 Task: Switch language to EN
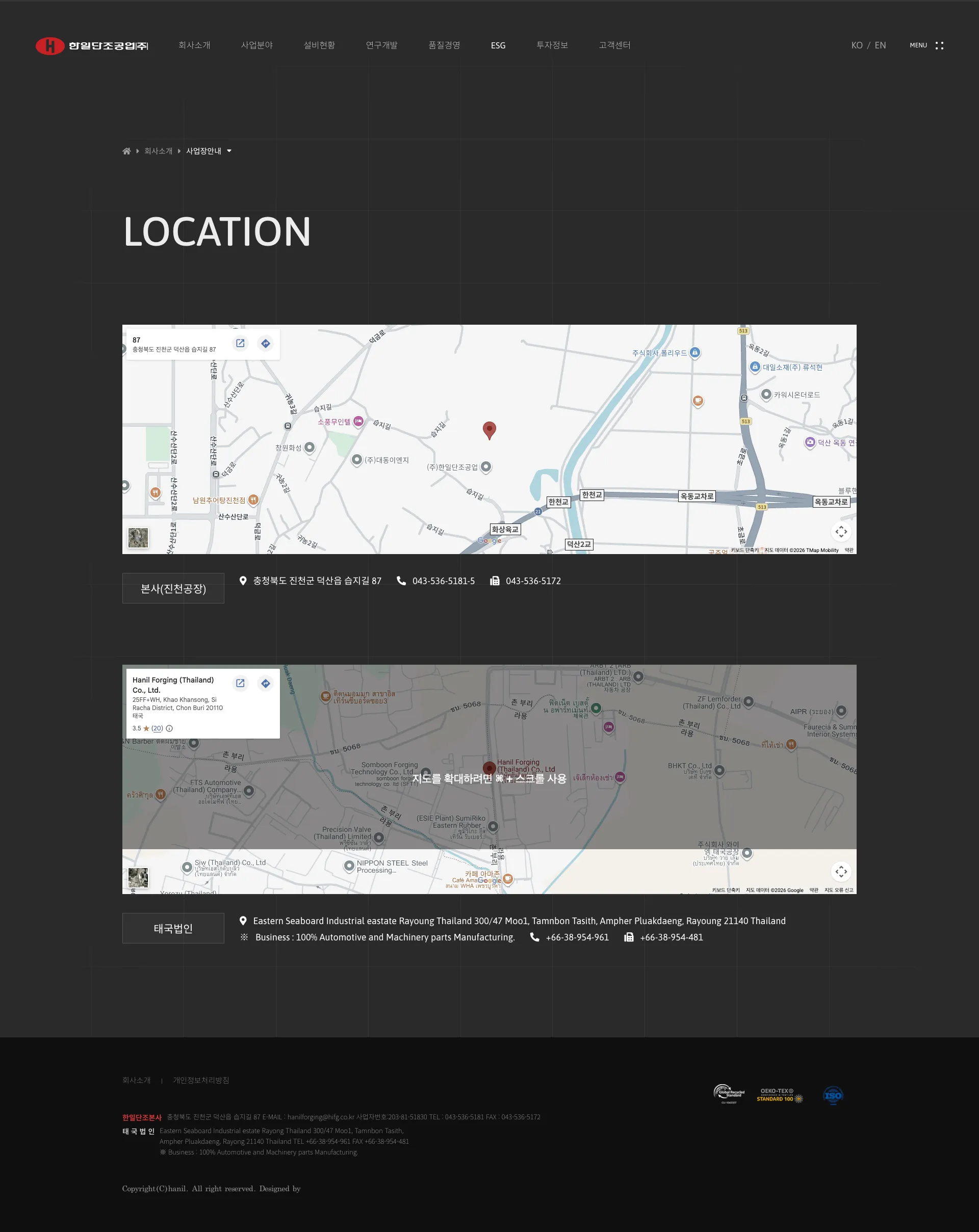pyautogui.click(x=880, y=45)
